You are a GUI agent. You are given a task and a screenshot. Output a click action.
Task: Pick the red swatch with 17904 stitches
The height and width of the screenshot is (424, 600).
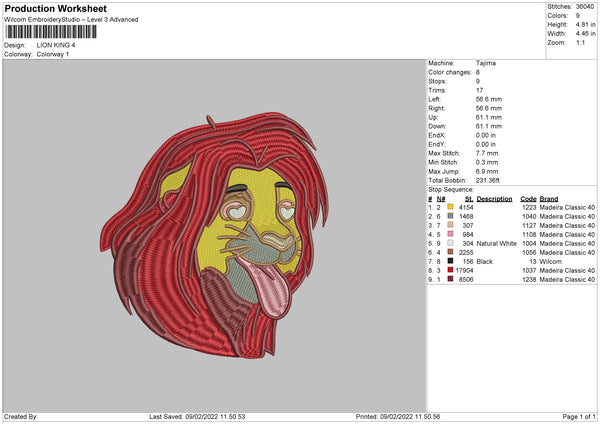450,270
